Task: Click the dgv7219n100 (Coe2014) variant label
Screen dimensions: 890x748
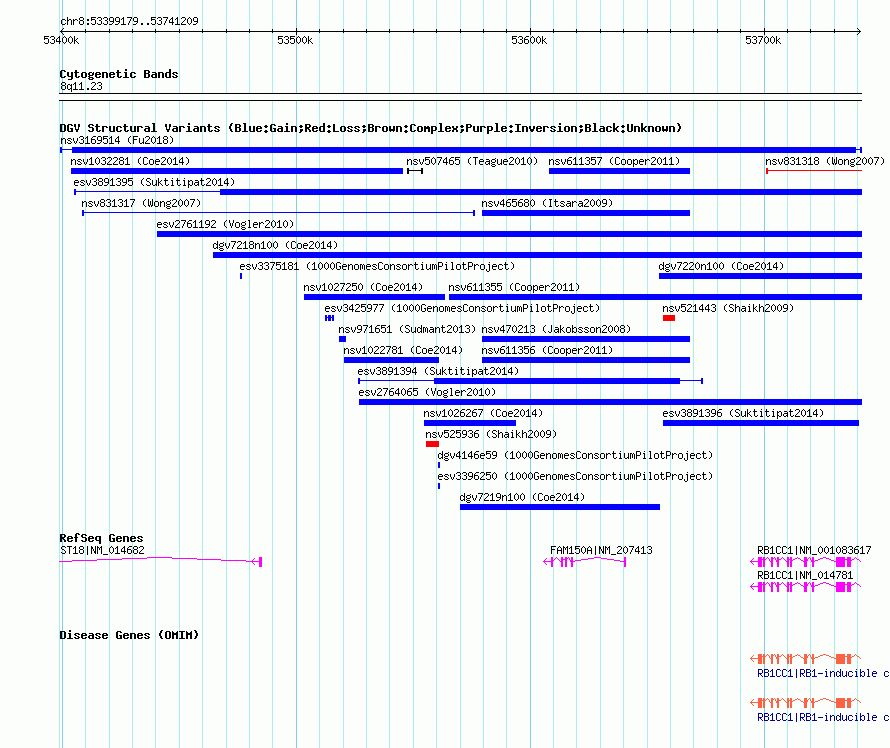Action: pyautogui.click(x=522, y=497)
